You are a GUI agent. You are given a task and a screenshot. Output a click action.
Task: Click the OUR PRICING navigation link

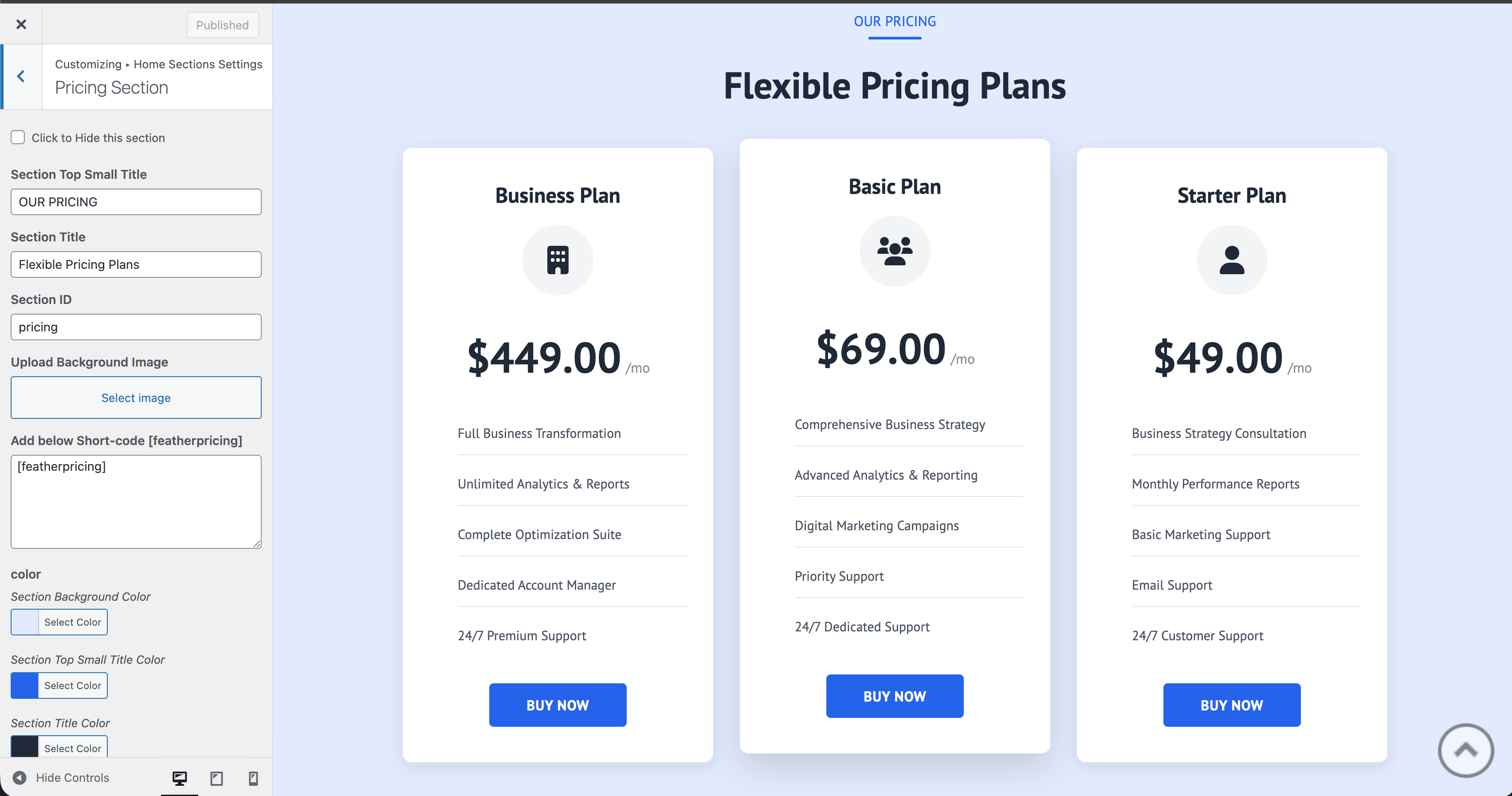click(894, 21)
